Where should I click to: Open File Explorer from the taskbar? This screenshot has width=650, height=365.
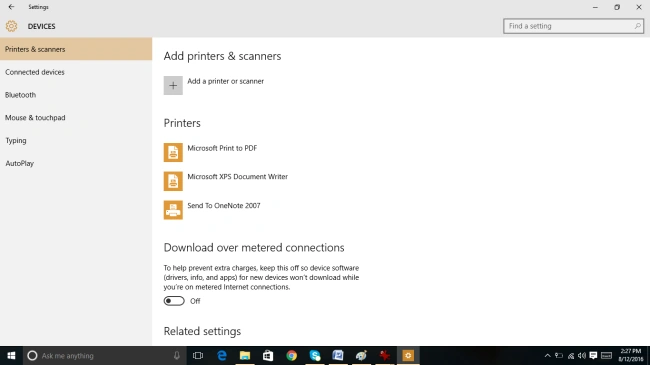(x=245, y=355)
